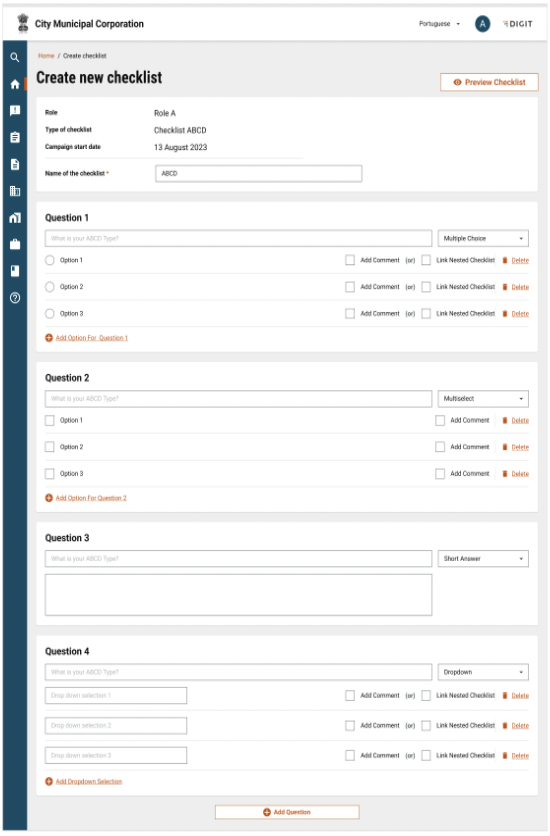Screen dimensions: 550x836
Task: Click the user avatar A icon
Action: click(482, 23)
